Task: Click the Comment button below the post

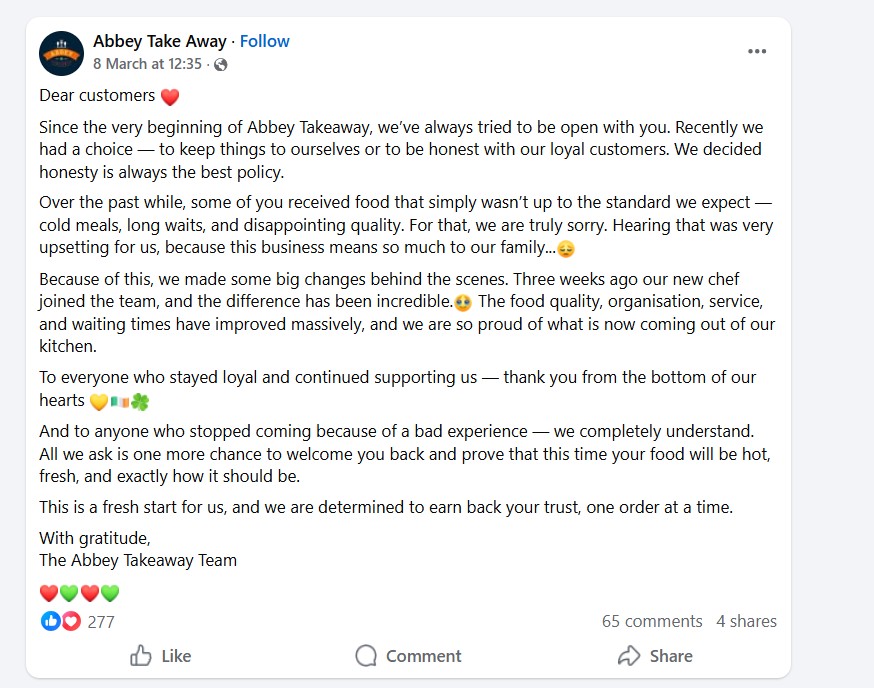Action: 408,656
